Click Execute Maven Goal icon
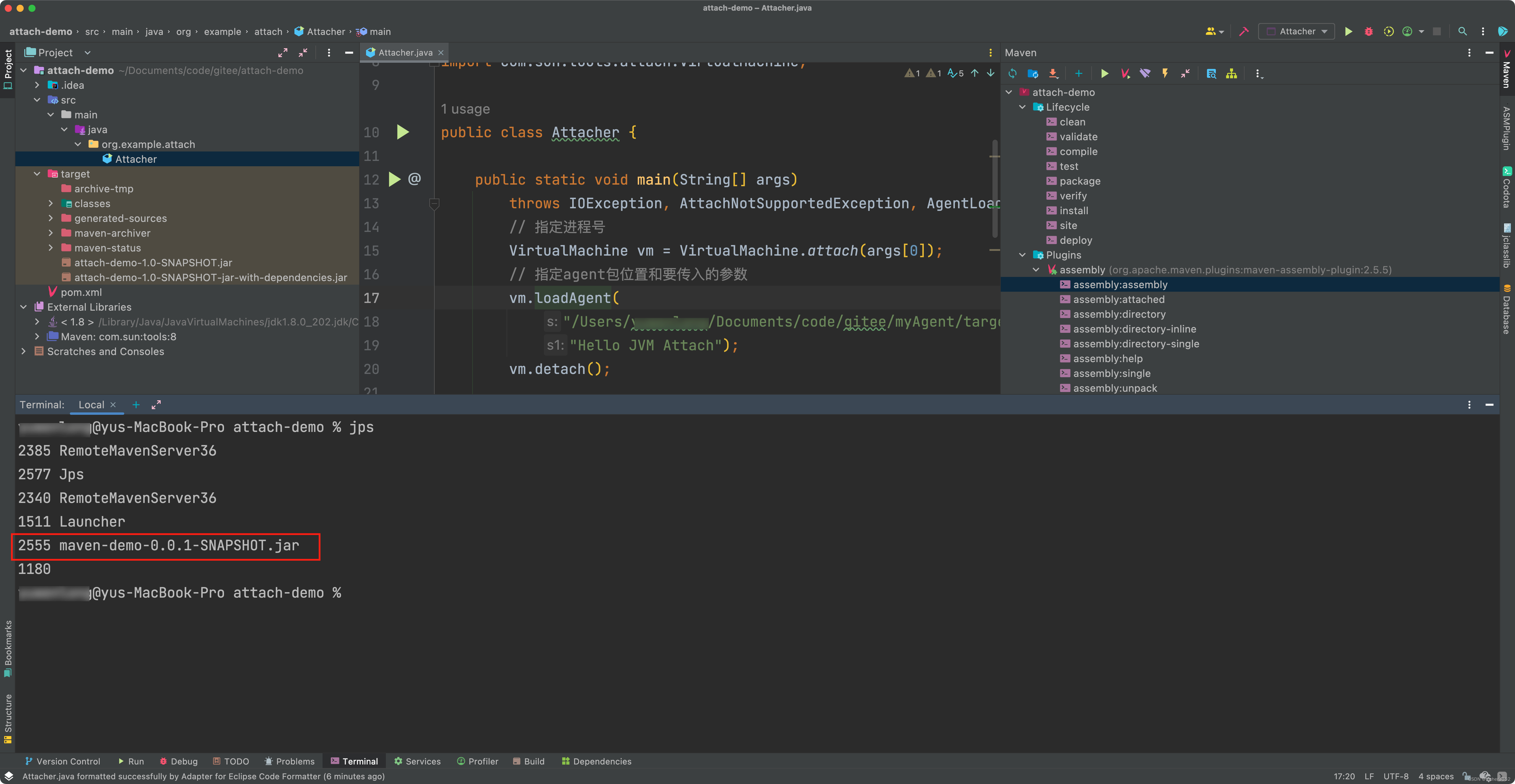Screen dimensions: 1515x784 pyautogui.click(x=1124, y=73)
